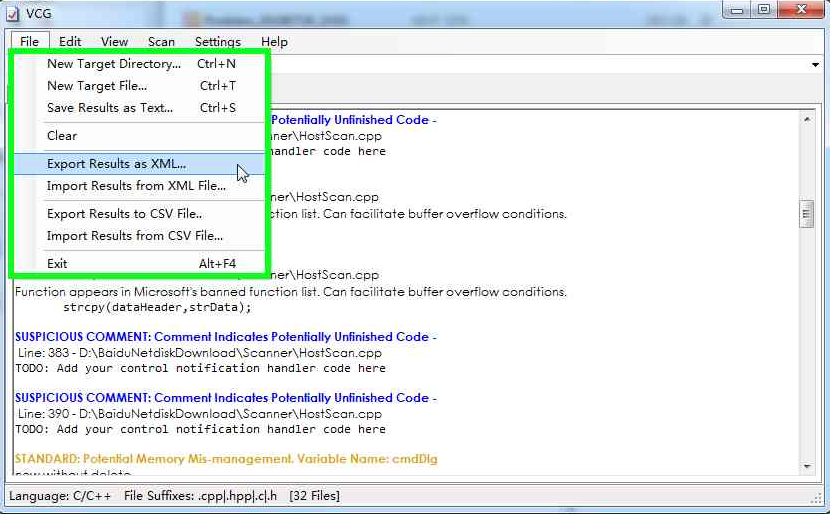Open the Edit menu
Image resolution: width=830 pixels, height=514 pixels.
(x=70, y=42)
